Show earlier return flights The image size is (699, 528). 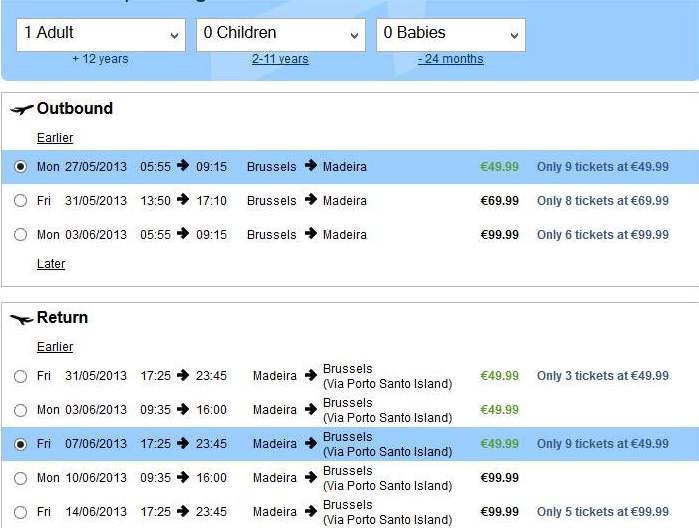[x=55, y=347]
